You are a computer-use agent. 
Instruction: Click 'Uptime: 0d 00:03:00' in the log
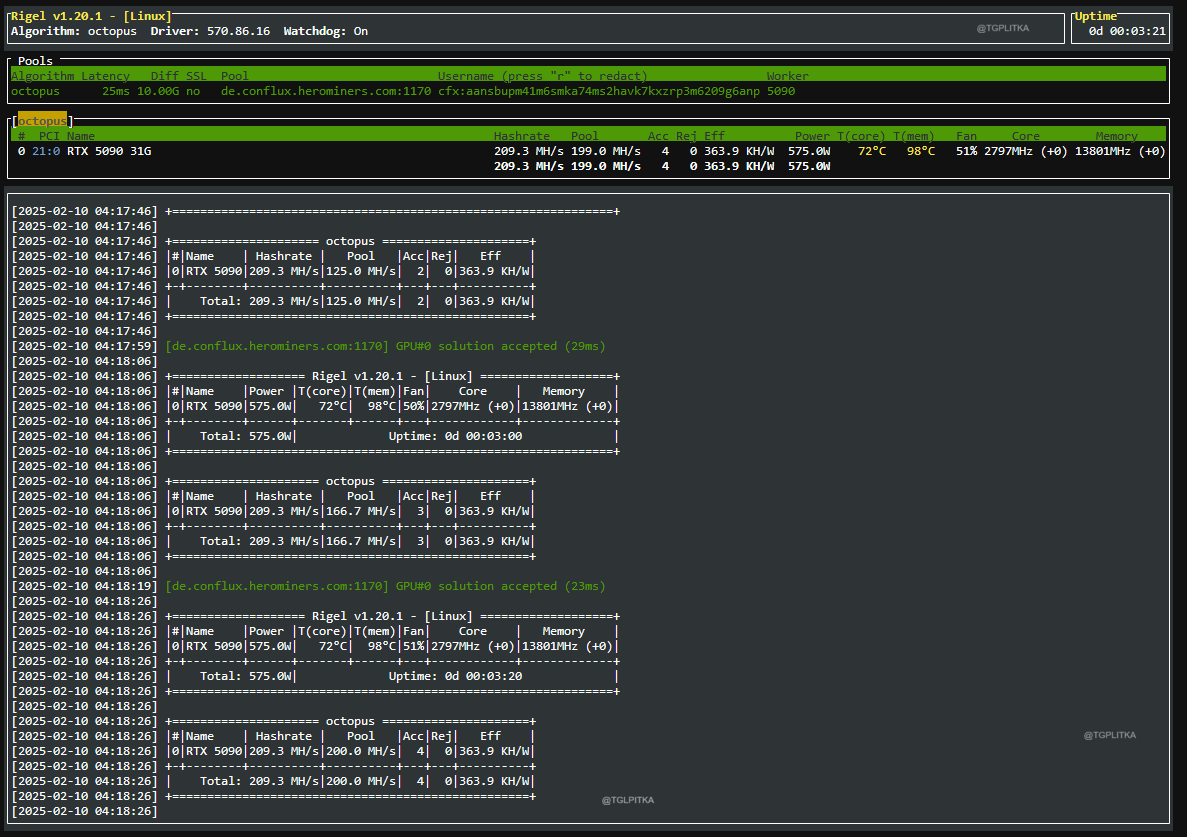click(x=455, y=436)
